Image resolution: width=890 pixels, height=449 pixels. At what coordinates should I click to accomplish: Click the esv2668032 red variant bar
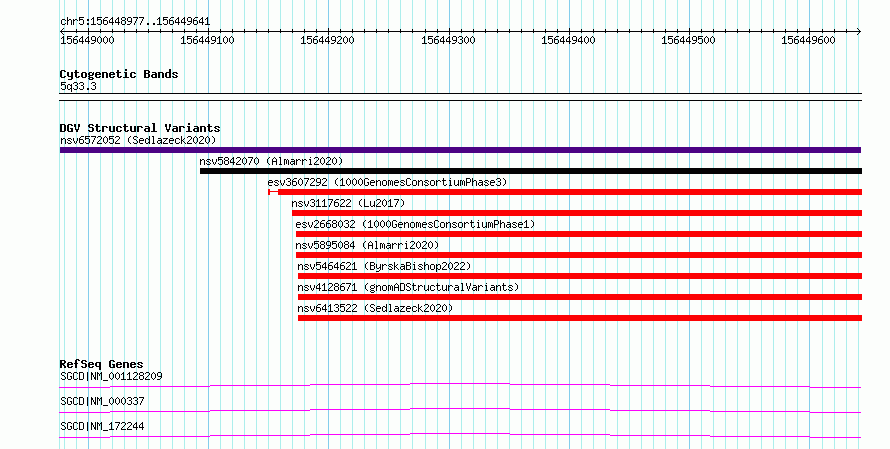(x=579, y=234)
